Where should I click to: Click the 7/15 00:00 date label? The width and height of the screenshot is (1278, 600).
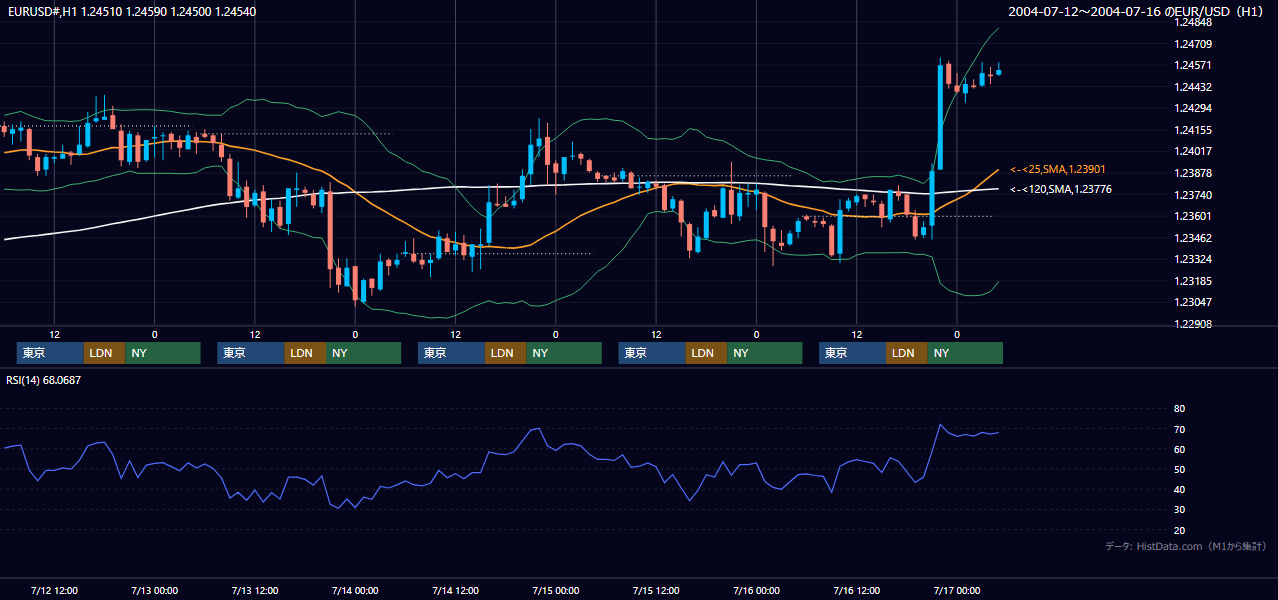click(555, 590)
